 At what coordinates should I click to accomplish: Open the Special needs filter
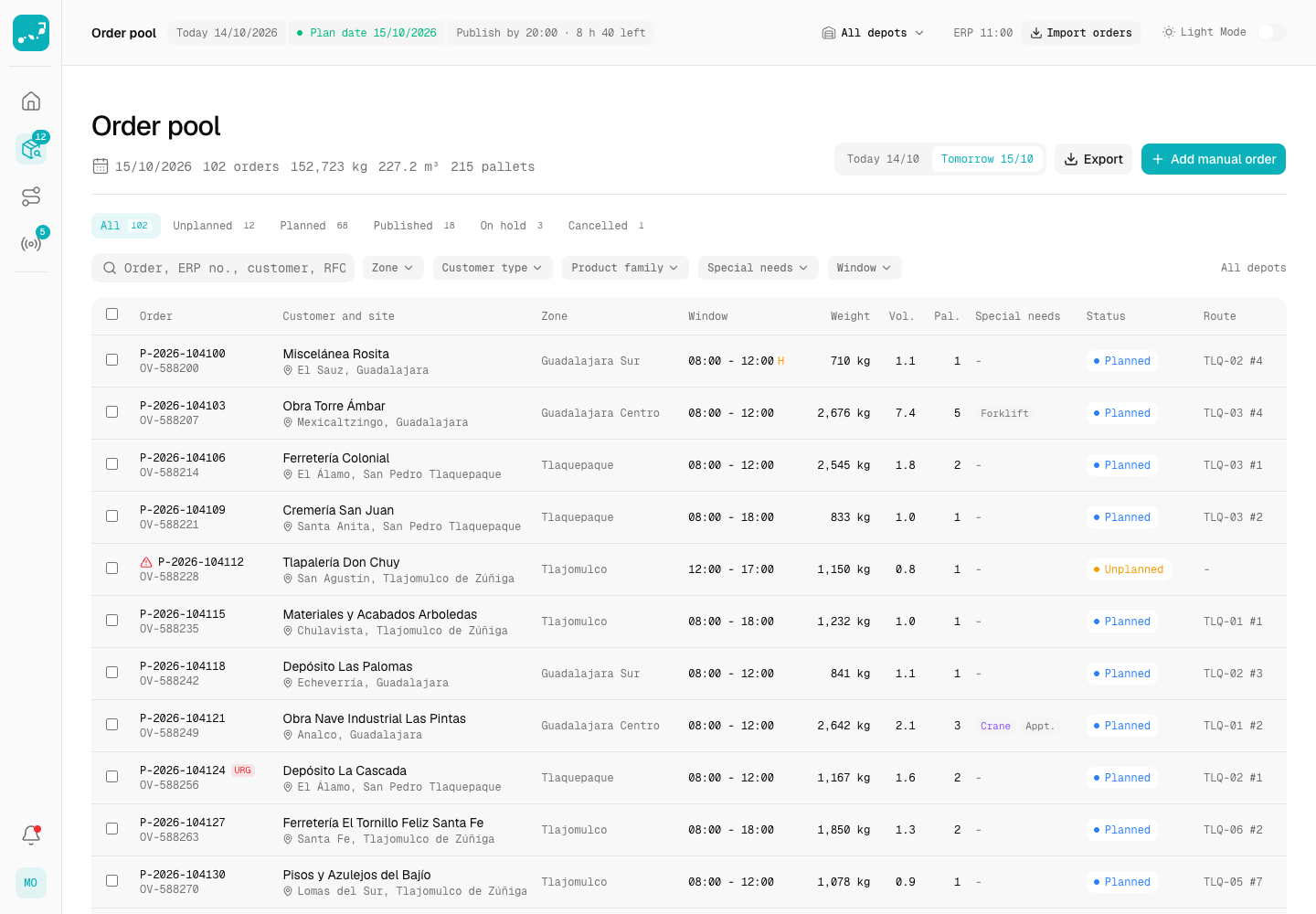(758, 268)
